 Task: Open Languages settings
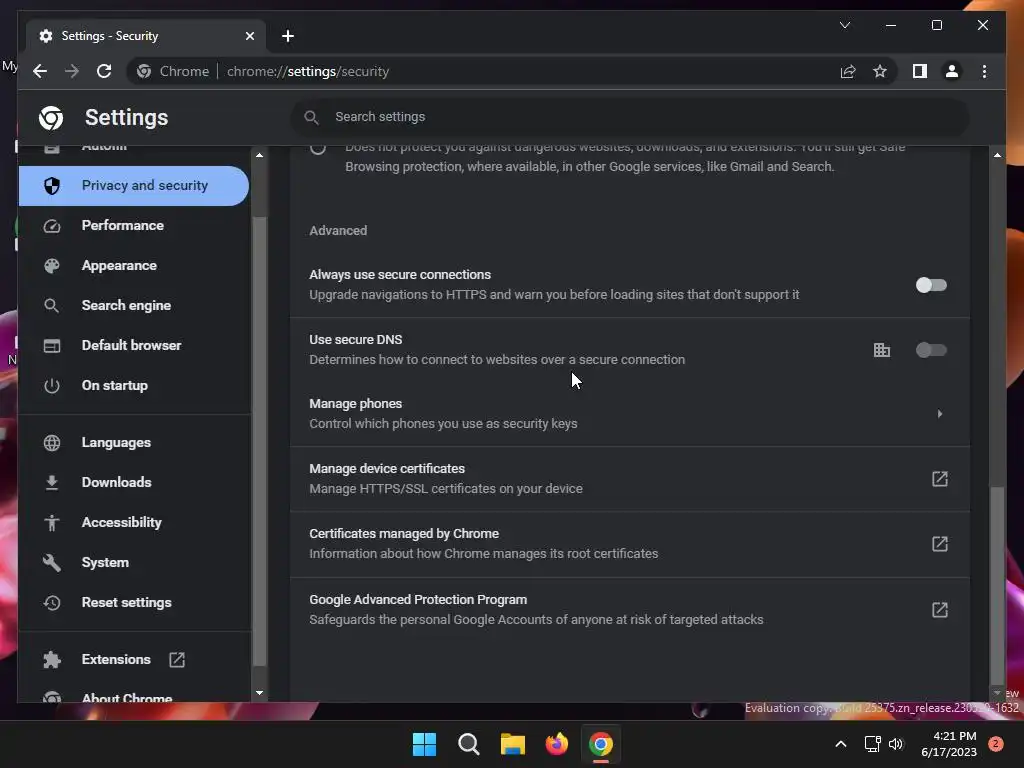[x=133, y=442]
